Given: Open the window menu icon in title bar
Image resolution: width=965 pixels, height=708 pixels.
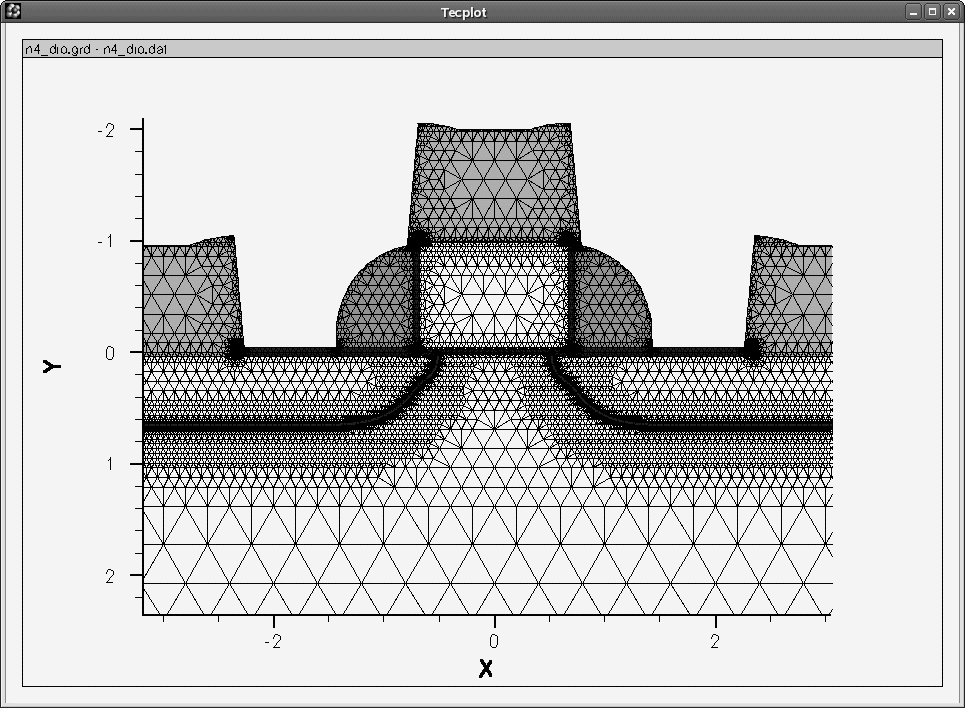Looking at the screenshot, I should click(x=14, y=11).
